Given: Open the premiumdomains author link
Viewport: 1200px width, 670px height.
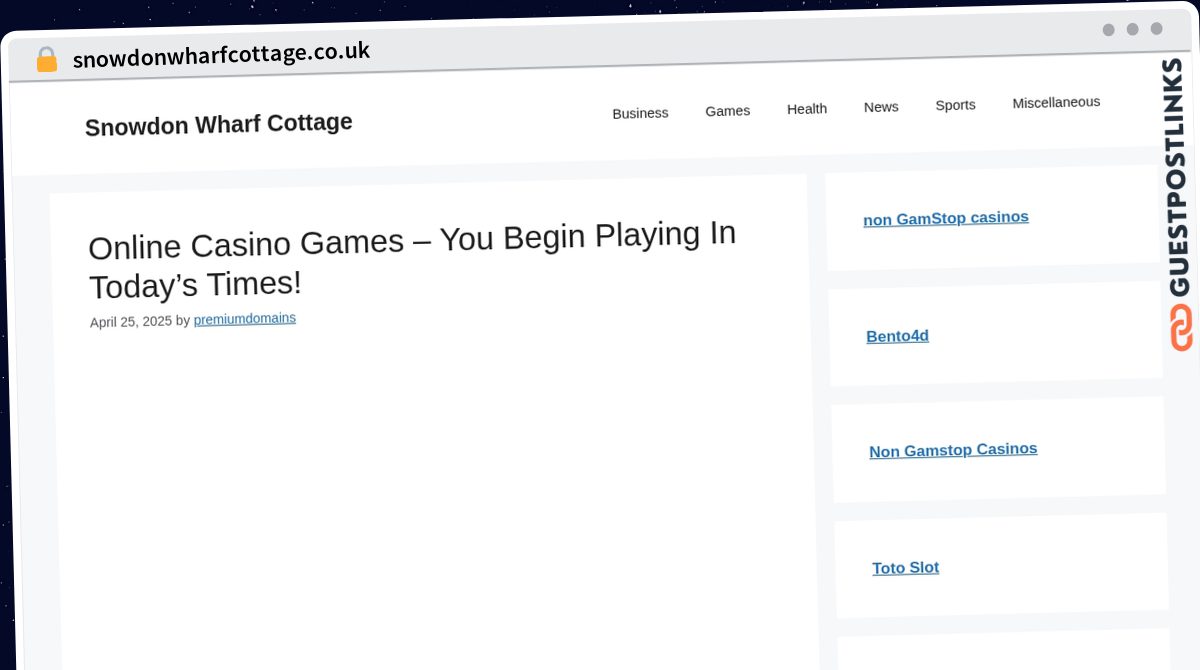Looking at the screenshot, I should point(244,319).
